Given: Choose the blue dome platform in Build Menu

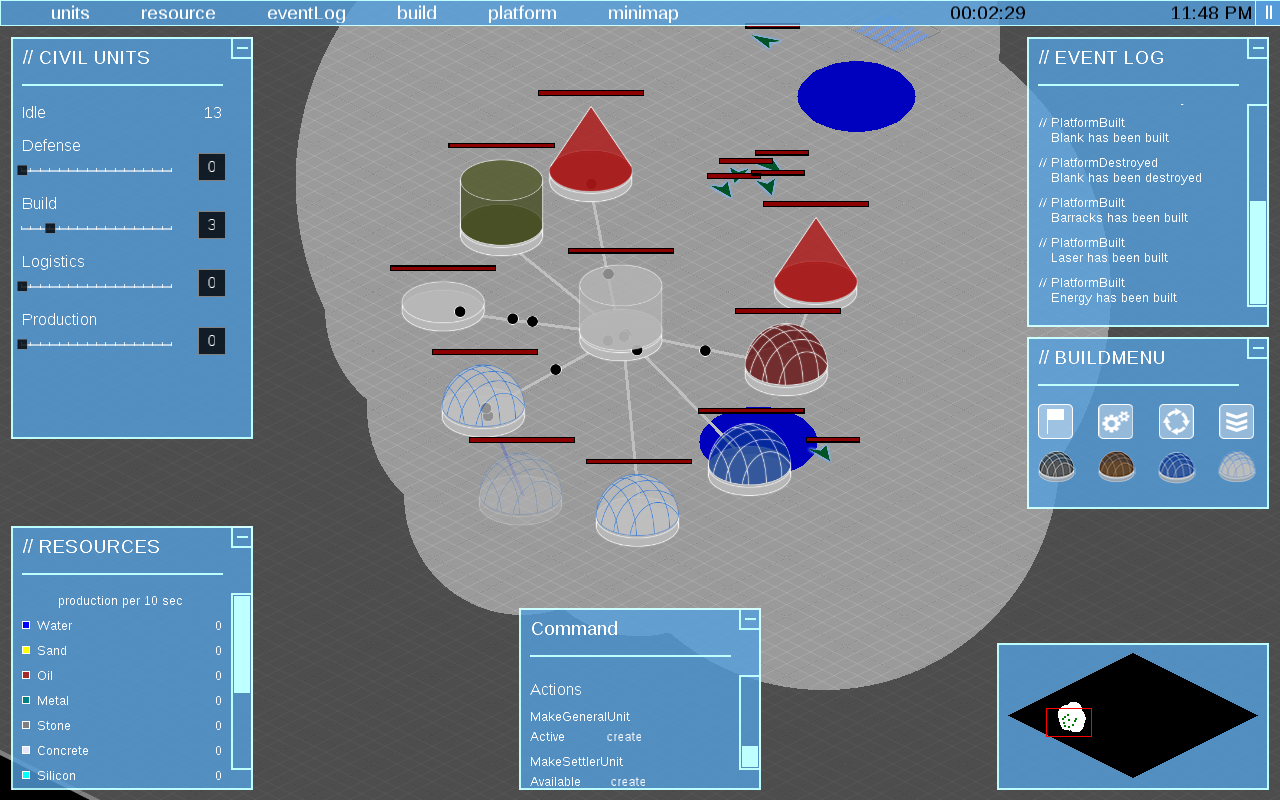Looking at the screenshot, I should [x=1176, y=466].
